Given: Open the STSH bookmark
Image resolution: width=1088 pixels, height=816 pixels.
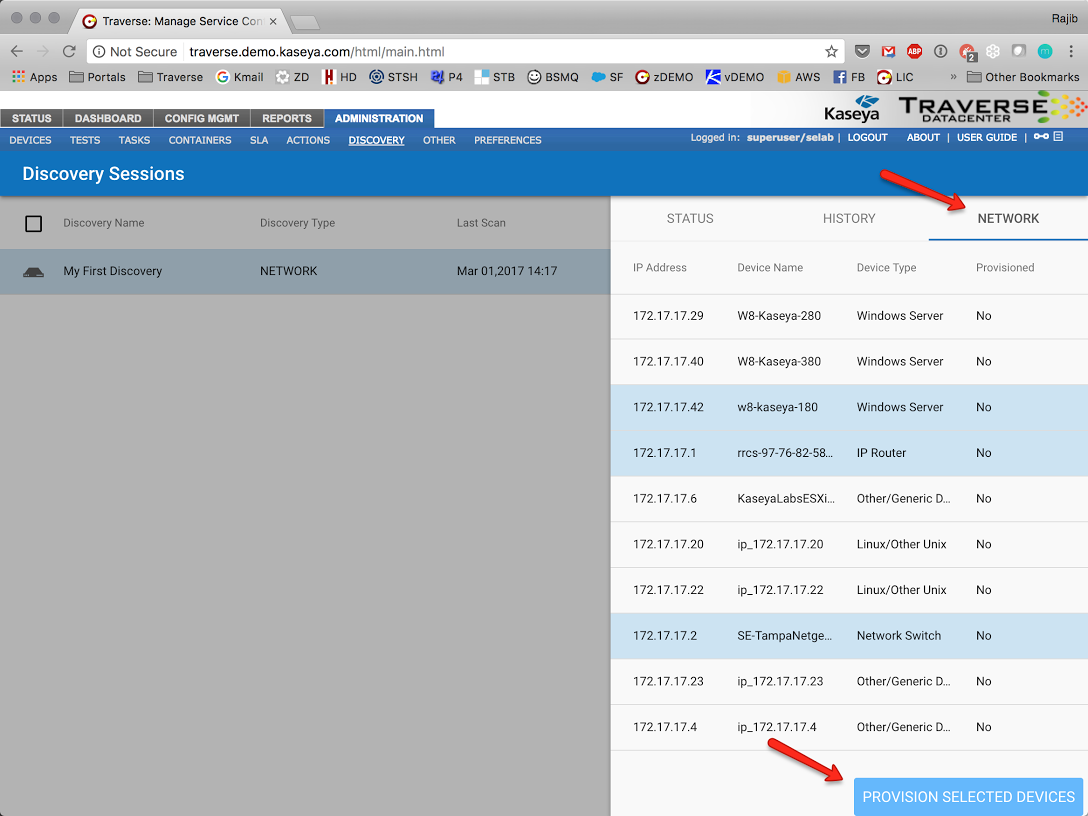Looking at the screenshot, I should point(393,77).
